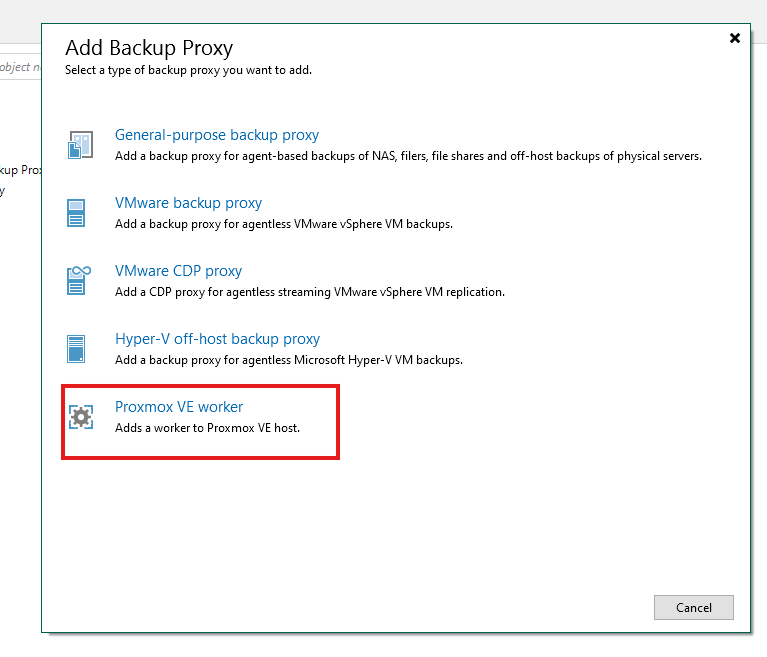Click the Hyper-V off-host proxy icon
767x657 pixels.
(x=76, y=349)
